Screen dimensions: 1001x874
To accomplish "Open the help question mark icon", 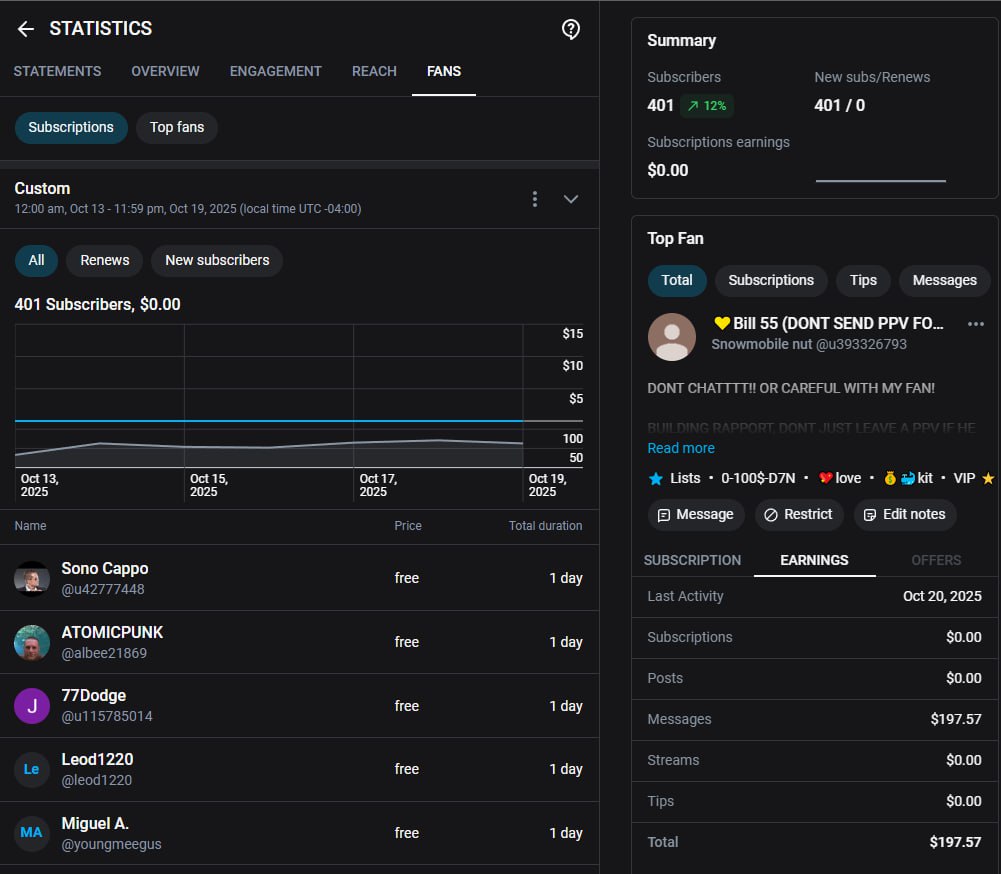I will (571, 29).
